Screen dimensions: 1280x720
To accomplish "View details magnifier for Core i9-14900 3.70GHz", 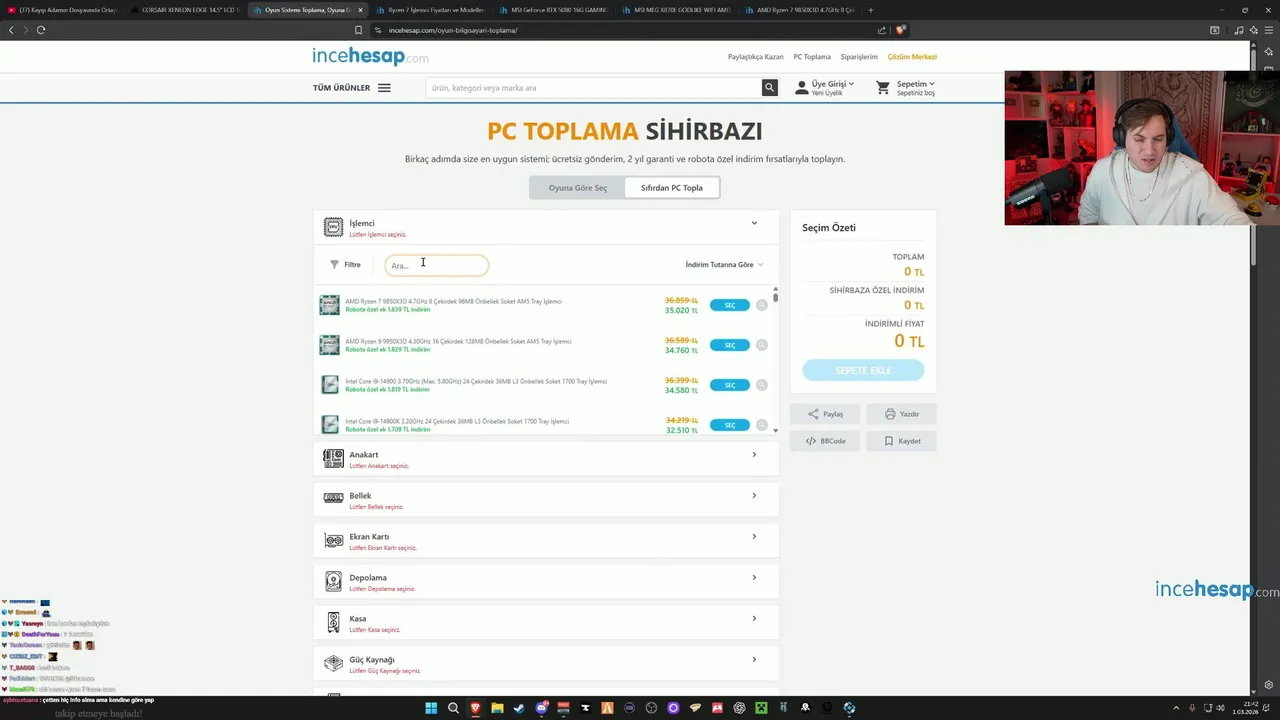I will (762, 385).
